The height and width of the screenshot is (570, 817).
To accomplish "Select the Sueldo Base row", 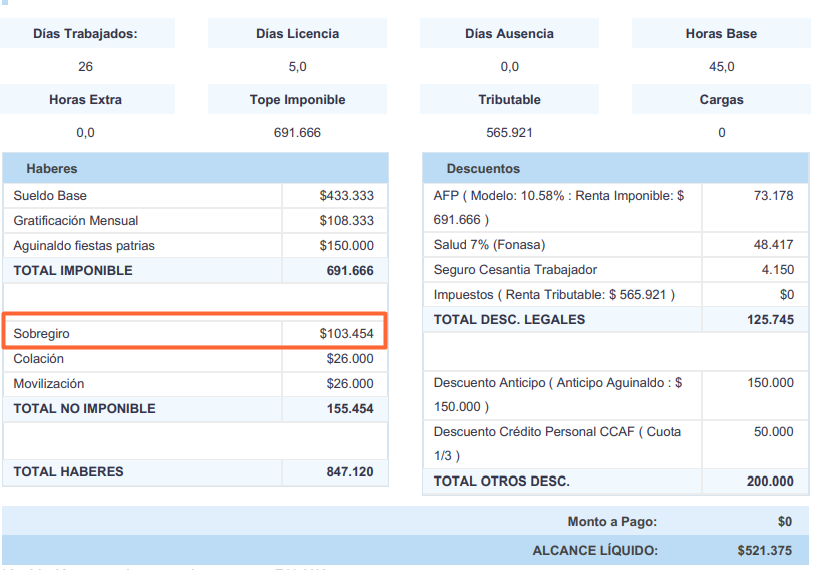I will [x=195, y=195].
